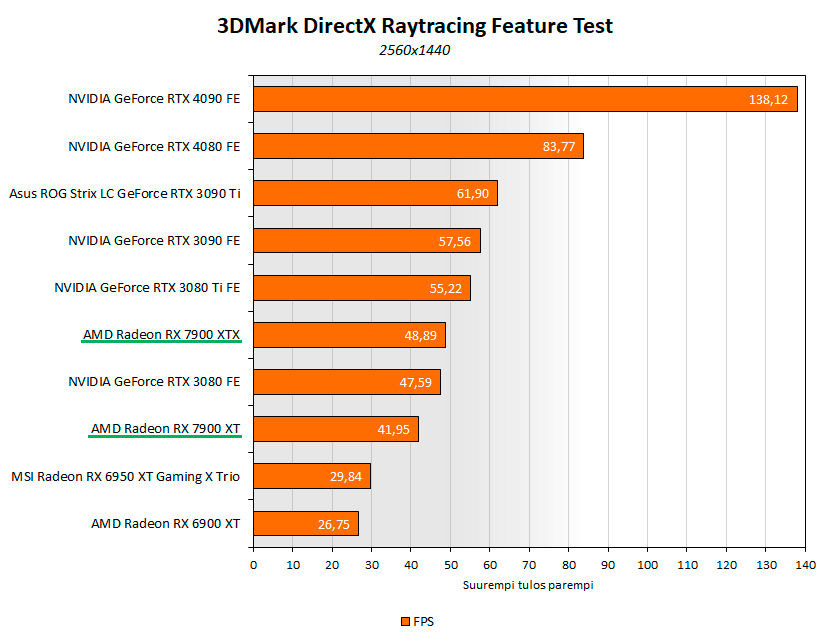This screenshot has height=643, width=830.
Task: Select the underlined "AMD Radeon RX 7900 XT" label
Action: pos(166,429)
